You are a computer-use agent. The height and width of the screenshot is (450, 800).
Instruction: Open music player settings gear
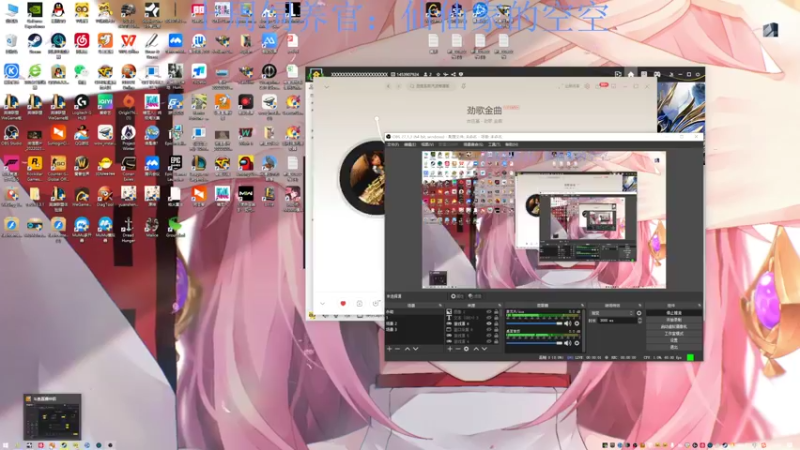point(587,86)
